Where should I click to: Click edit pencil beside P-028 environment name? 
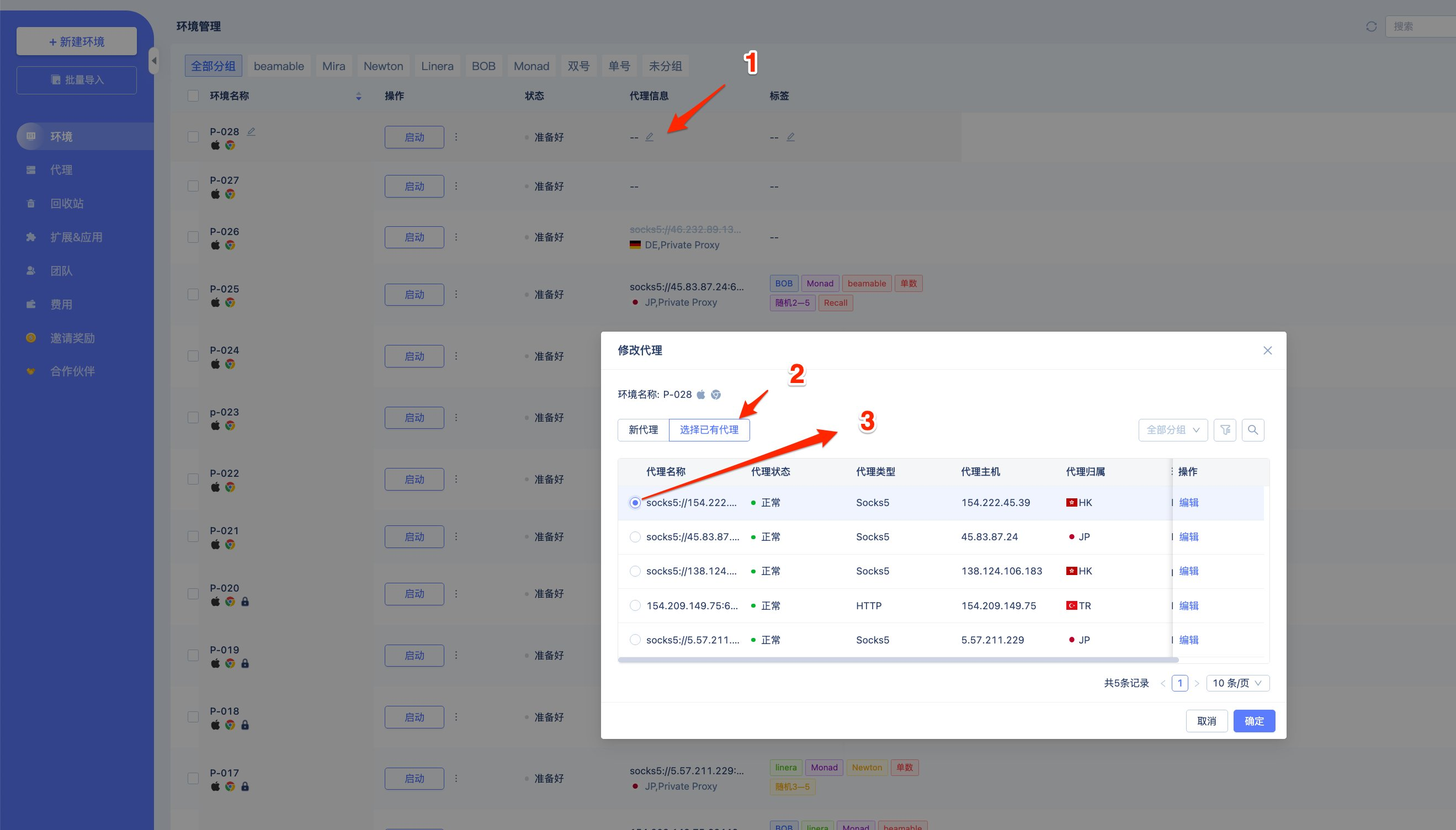(x=251, y=131)
